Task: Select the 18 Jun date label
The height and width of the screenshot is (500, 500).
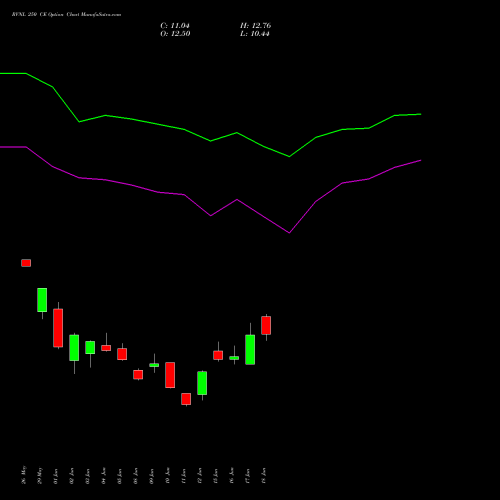Action: (x=264, y=476)
